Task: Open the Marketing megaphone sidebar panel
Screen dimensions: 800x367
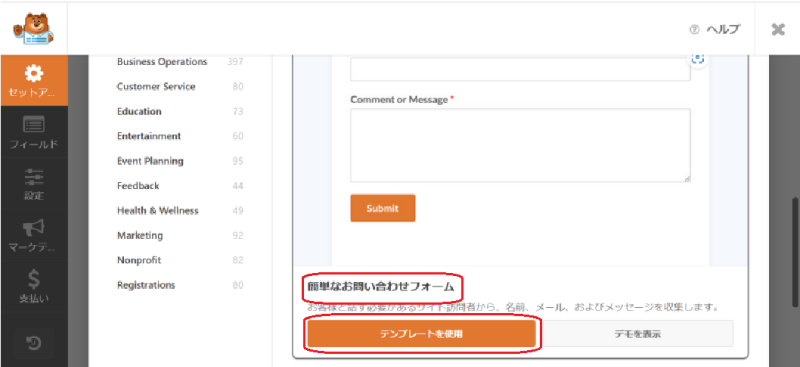Action: 34,235
